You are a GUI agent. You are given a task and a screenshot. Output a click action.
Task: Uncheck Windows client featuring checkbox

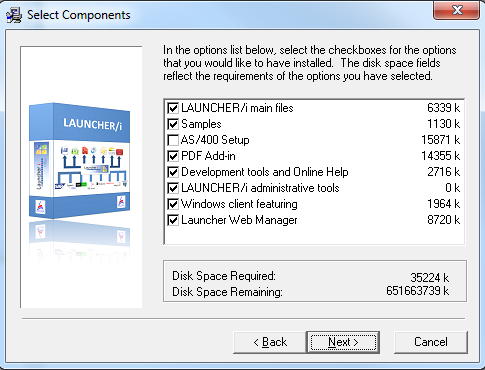click(x=173, y=204)
